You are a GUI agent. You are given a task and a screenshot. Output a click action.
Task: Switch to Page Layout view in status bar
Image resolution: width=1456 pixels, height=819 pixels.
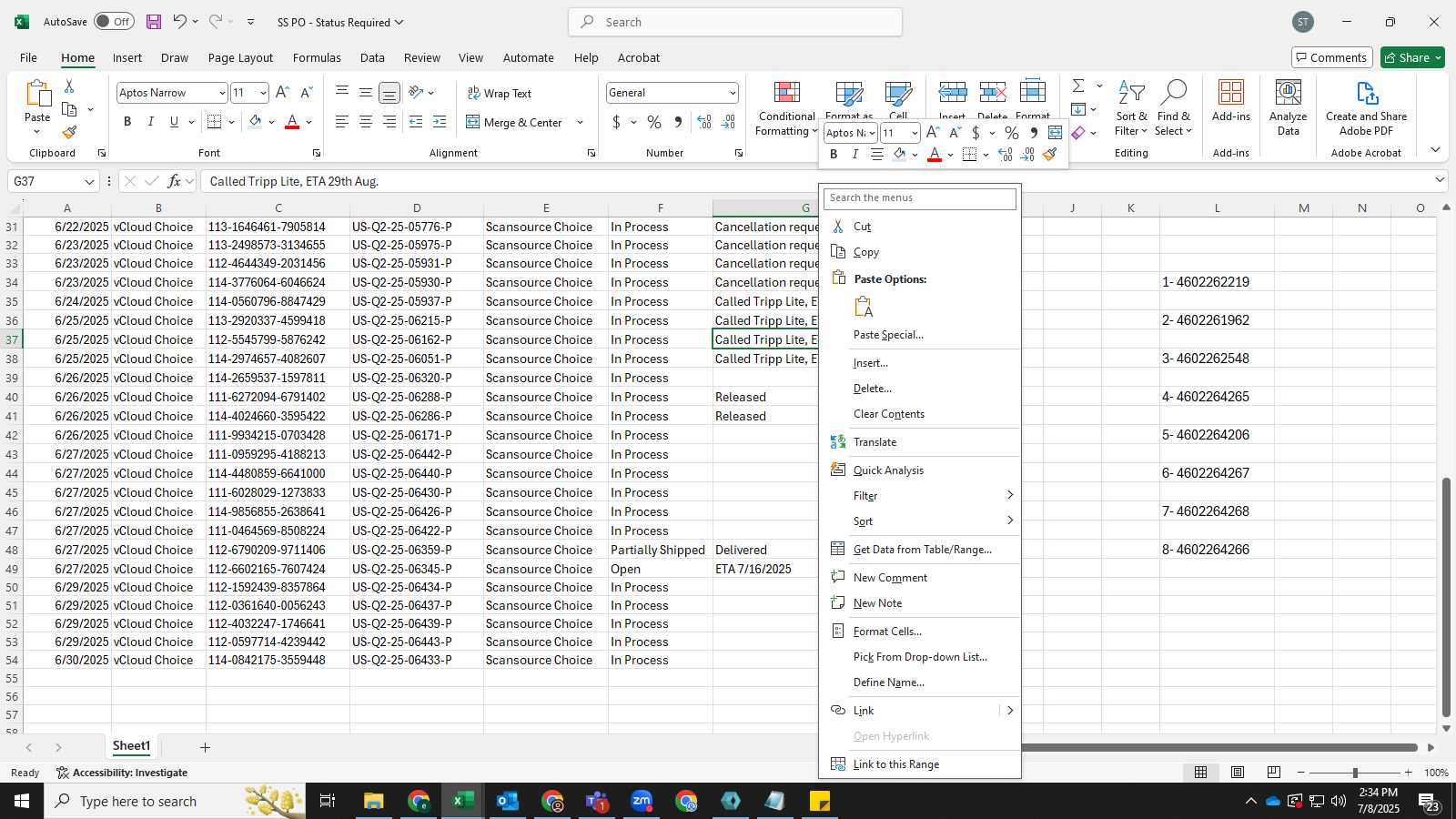pos(1238,773)
